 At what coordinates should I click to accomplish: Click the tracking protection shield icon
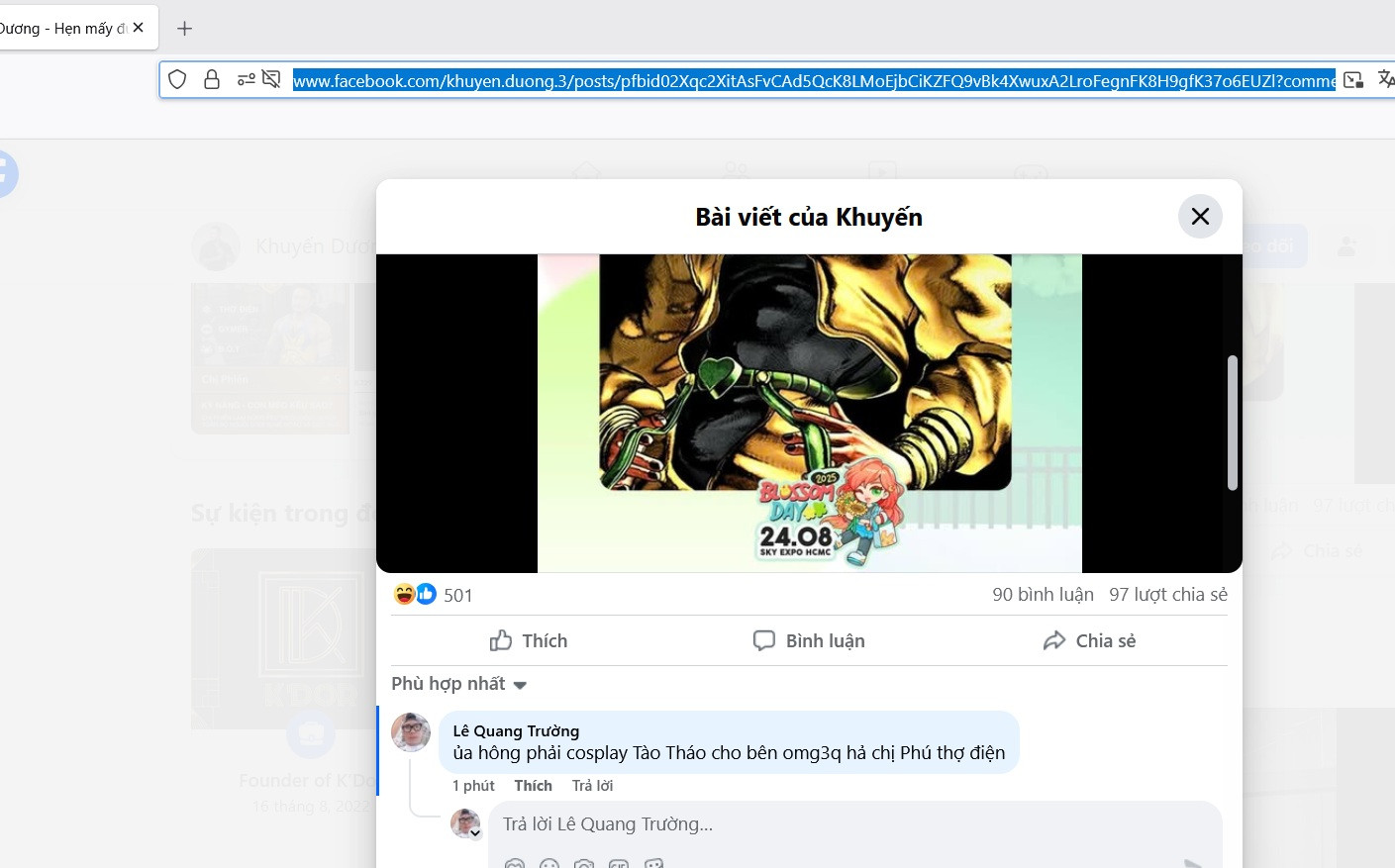click(177, 79)
